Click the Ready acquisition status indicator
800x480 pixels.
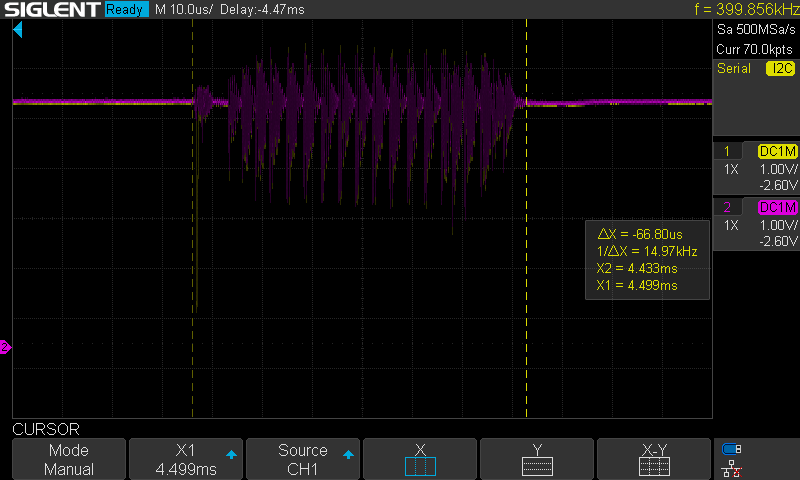pyautogui.click(x=126, y=9)
